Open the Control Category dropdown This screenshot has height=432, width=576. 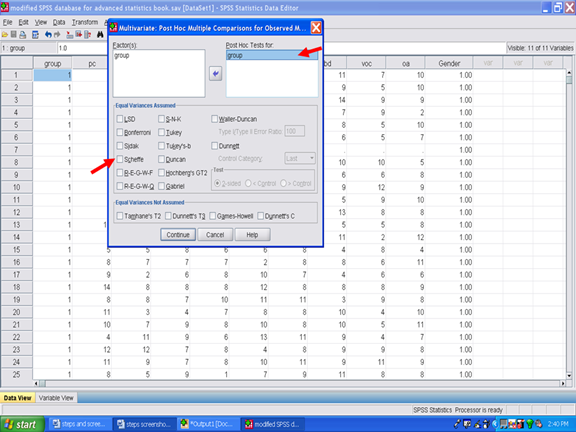coord(300,158)
